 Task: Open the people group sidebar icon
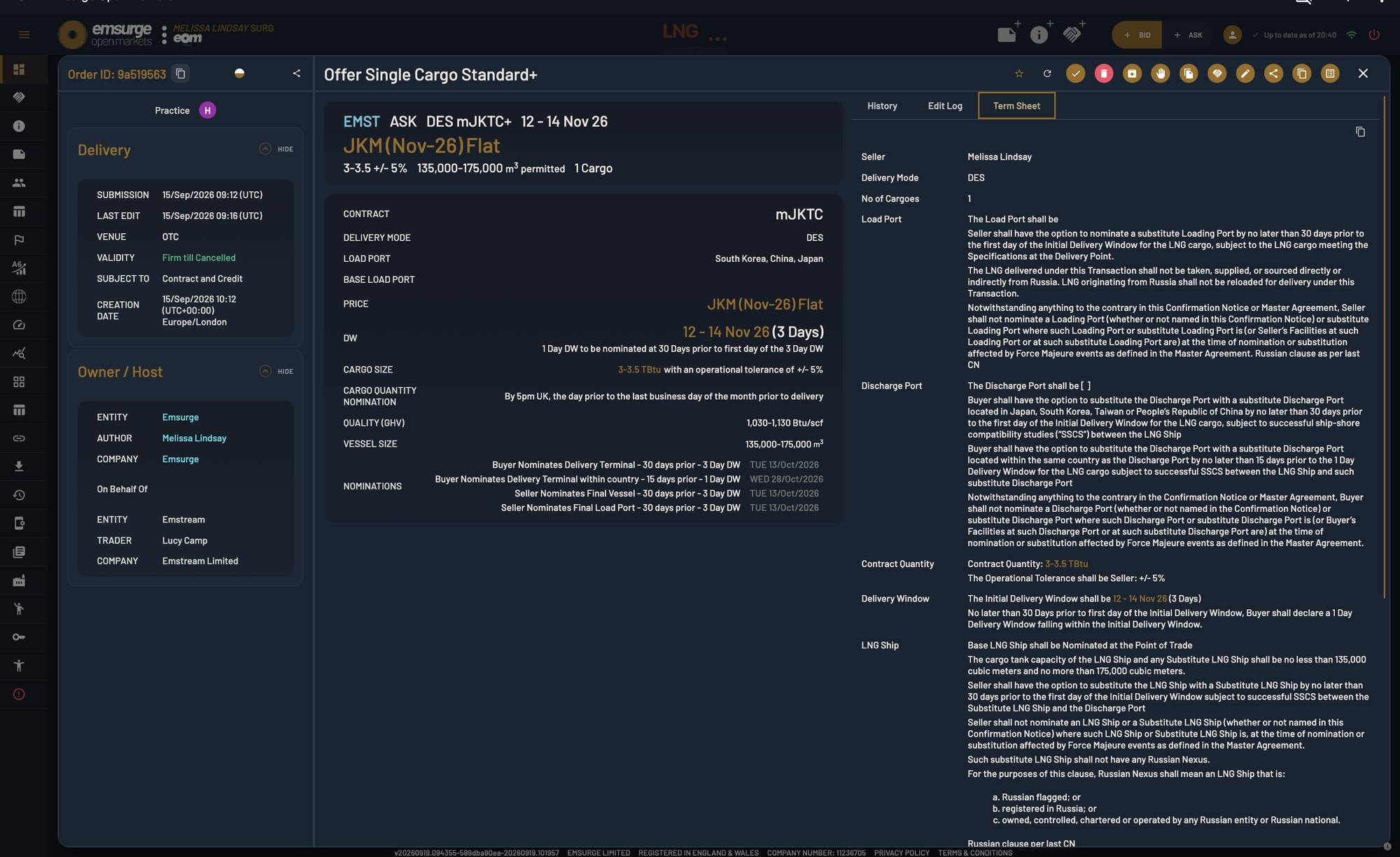click(x=19, y=183)
